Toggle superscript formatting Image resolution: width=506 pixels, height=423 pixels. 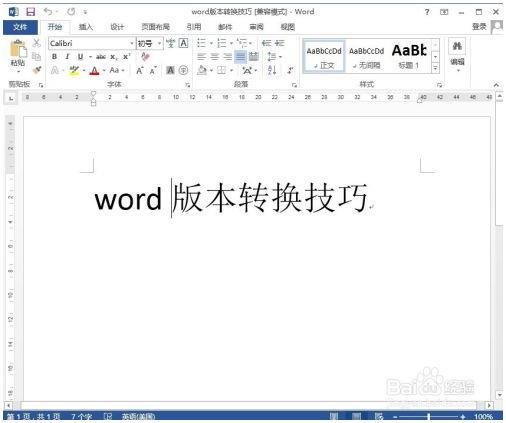tap(127, 57)
